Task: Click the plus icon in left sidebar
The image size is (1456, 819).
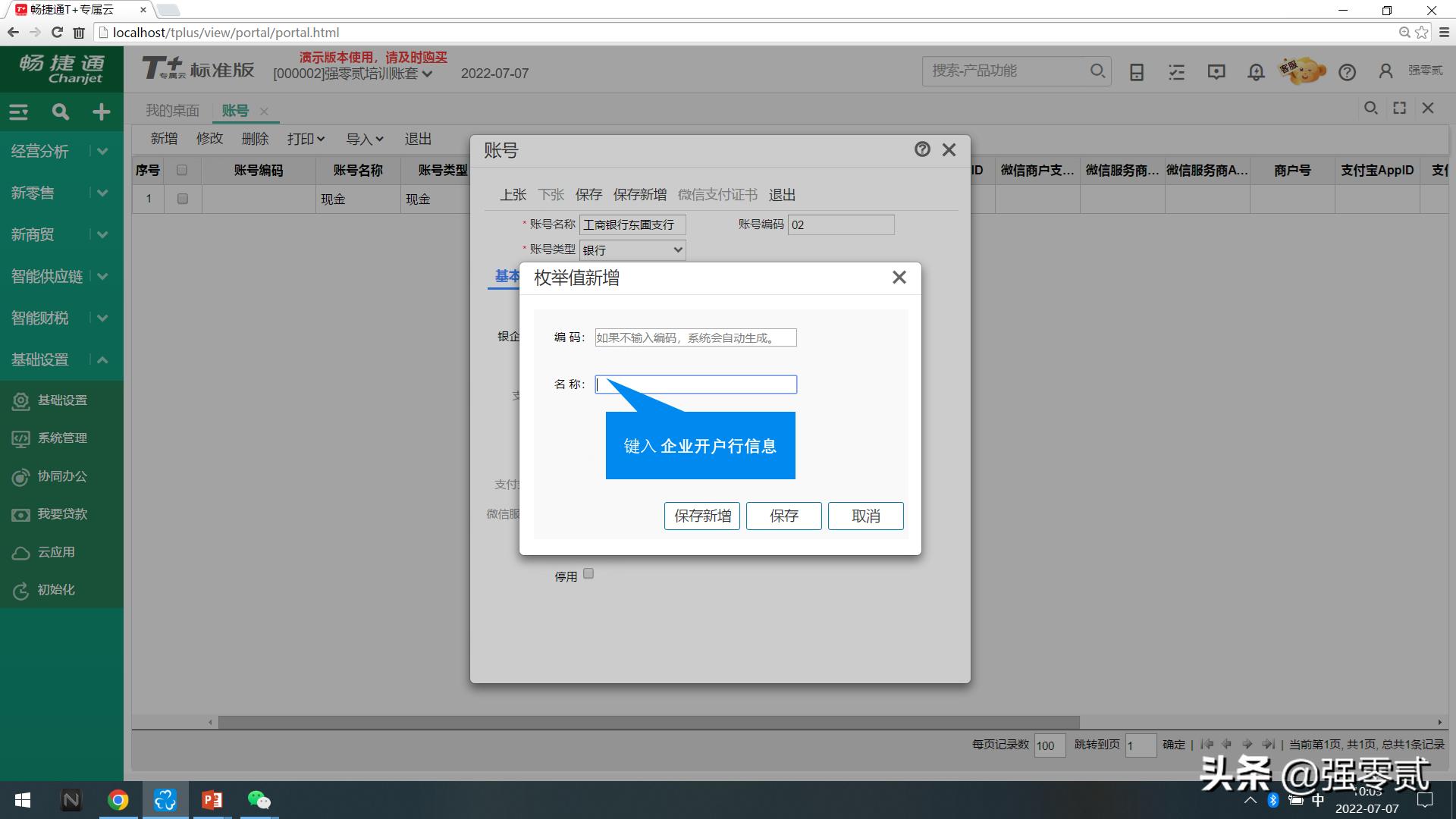Action: point(101,111)
